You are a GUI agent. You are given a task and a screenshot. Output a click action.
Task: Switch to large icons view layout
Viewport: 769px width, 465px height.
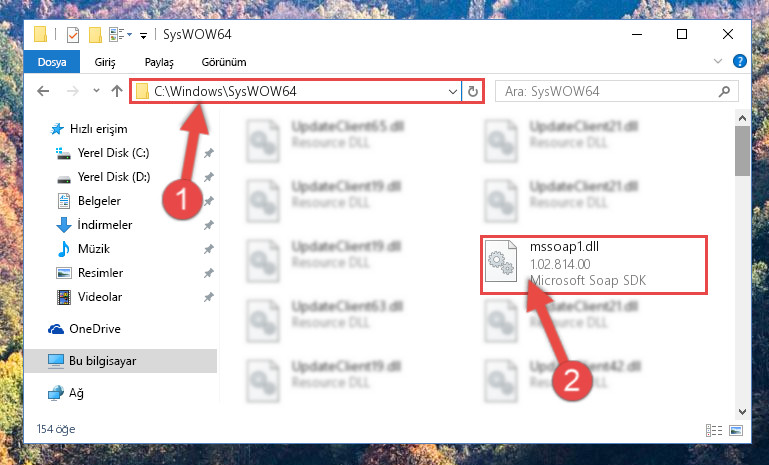[736, 430]
